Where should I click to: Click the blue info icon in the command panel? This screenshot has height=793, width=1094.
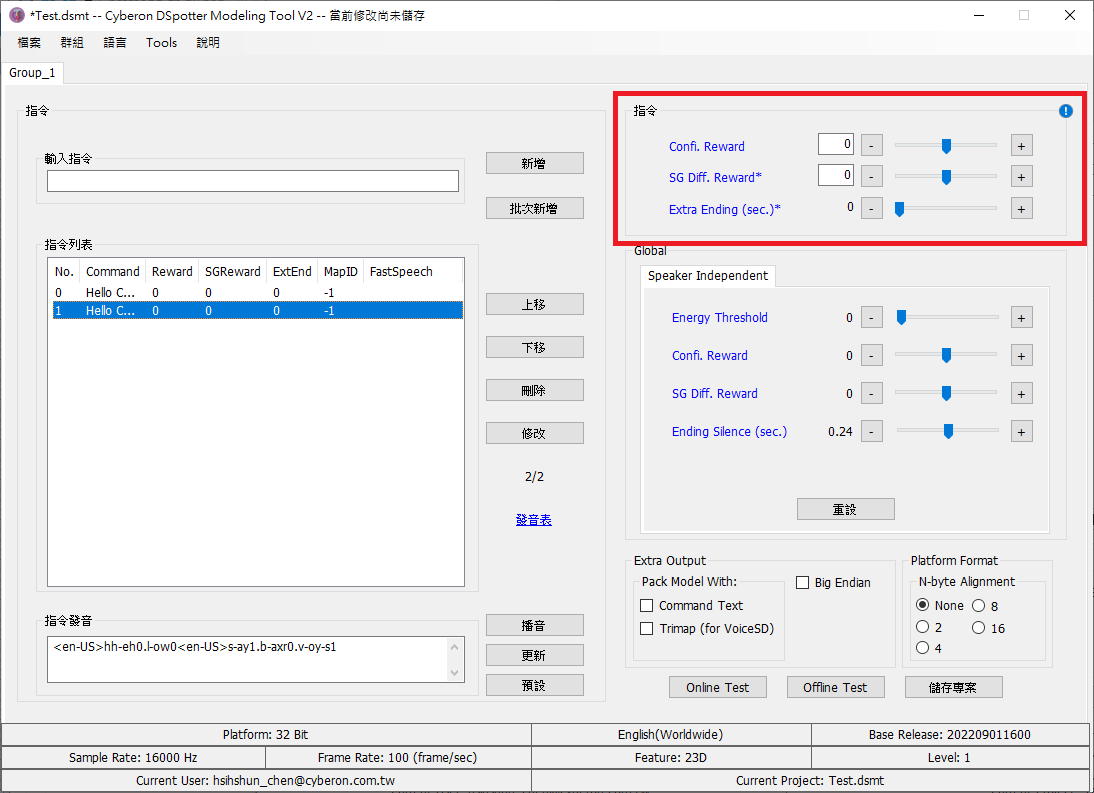coord(1065,111)
